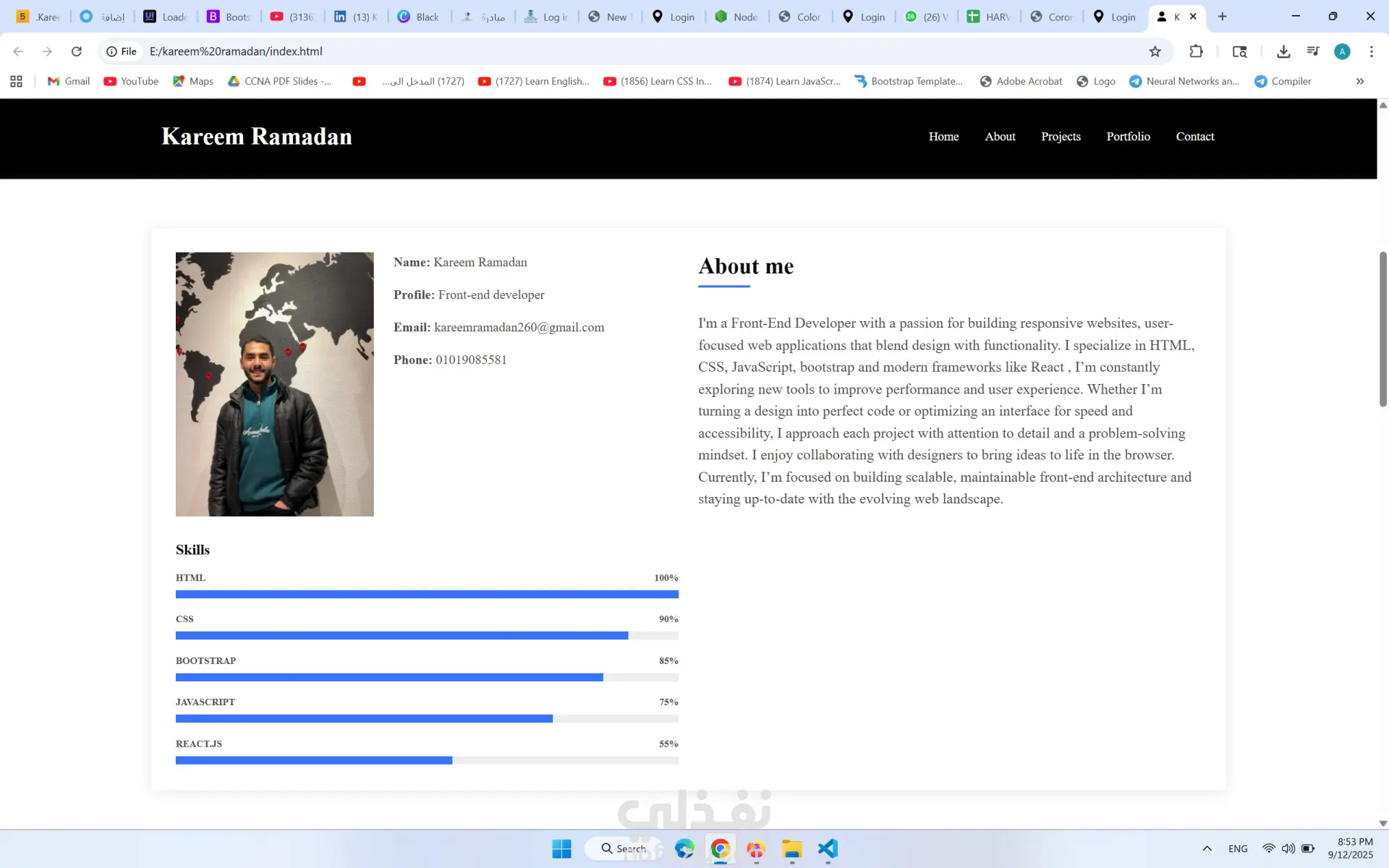Click the profile avatar icon
This screenshot has height=868, width=1389.
[1342, 51]
